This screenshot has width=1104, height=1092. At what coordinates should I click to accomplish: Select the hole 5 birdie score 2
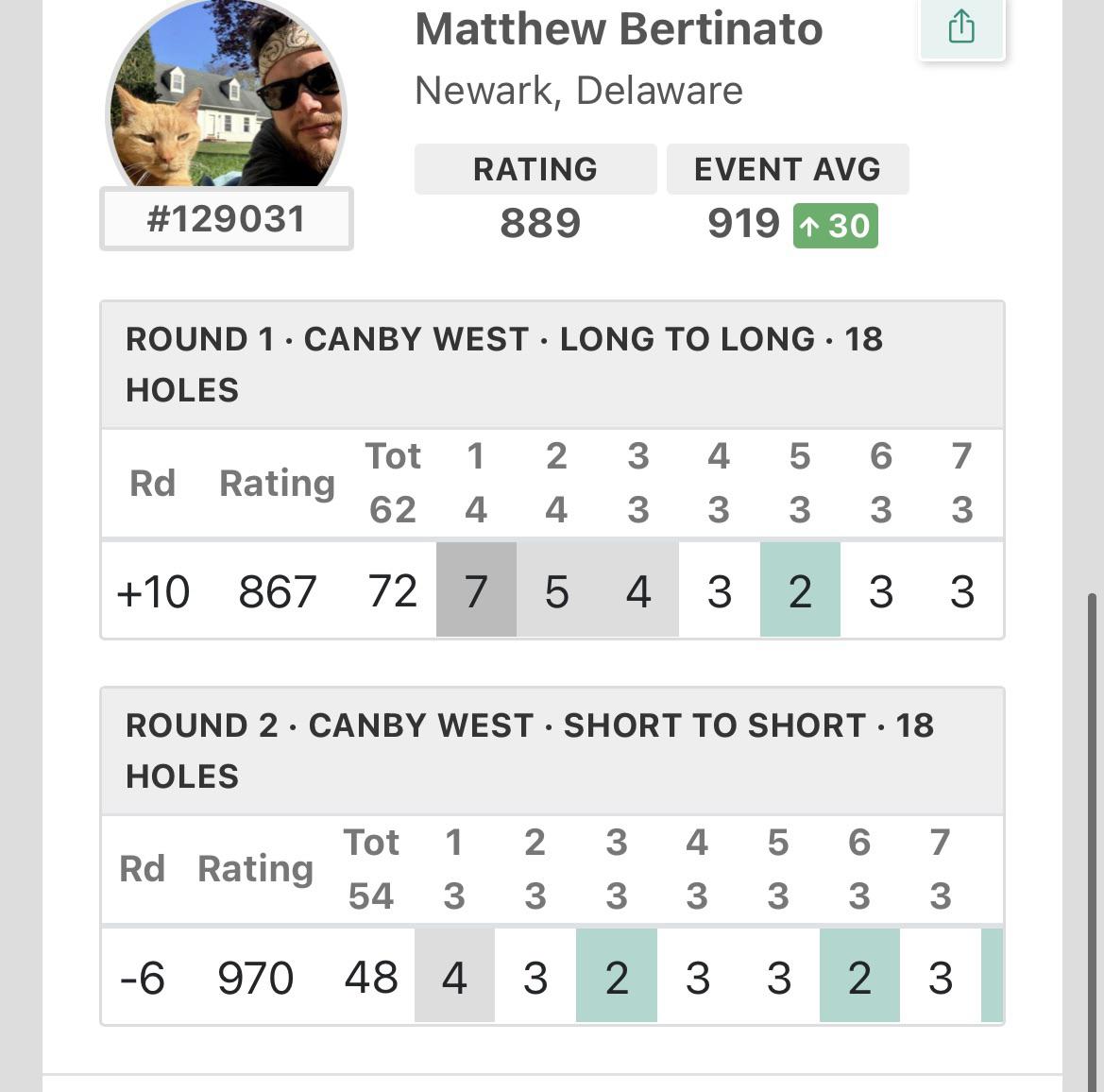tap(799, 591)
